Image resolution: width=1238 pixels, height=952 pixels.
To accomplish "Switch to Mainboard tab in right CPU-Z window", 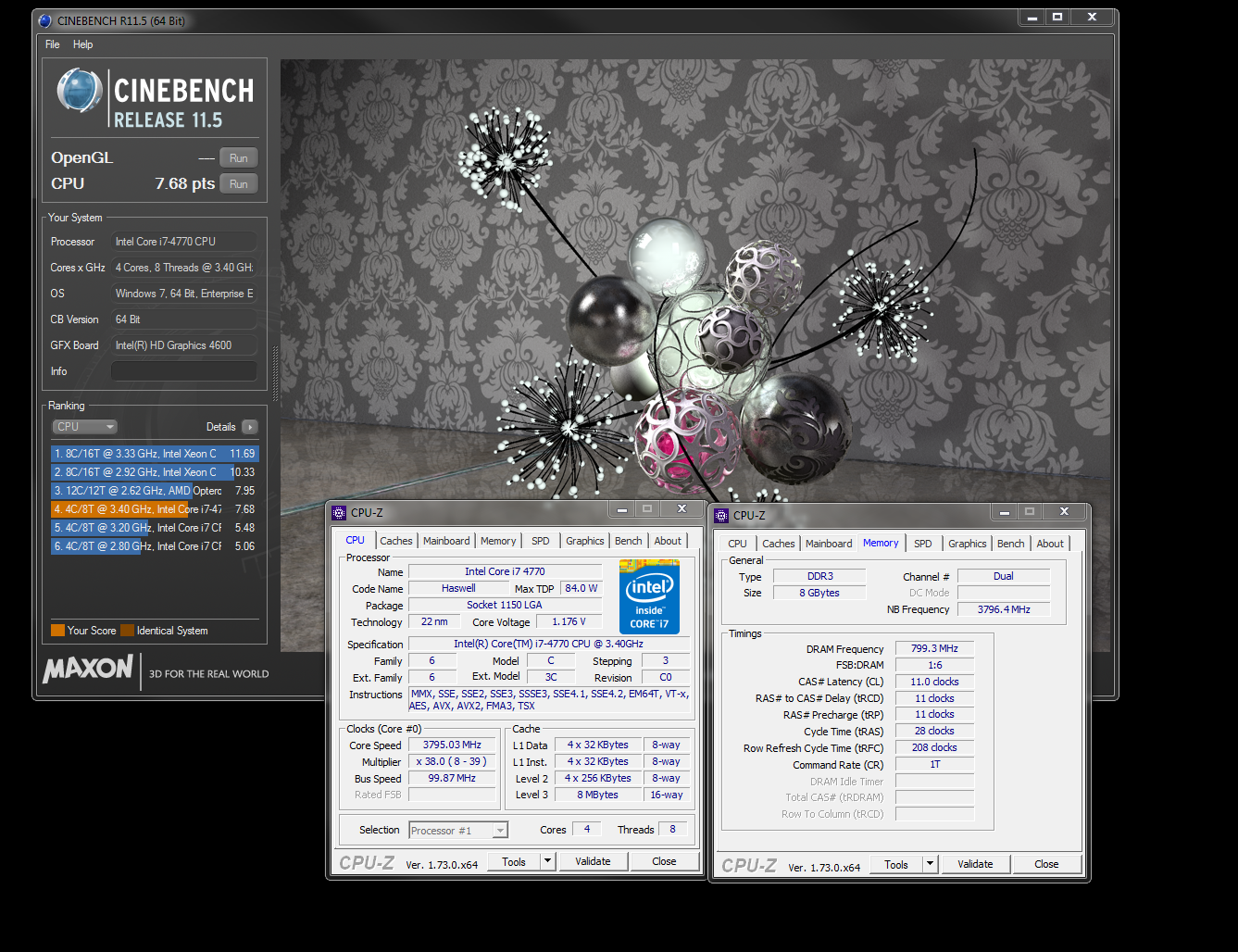I will [829, 544].
